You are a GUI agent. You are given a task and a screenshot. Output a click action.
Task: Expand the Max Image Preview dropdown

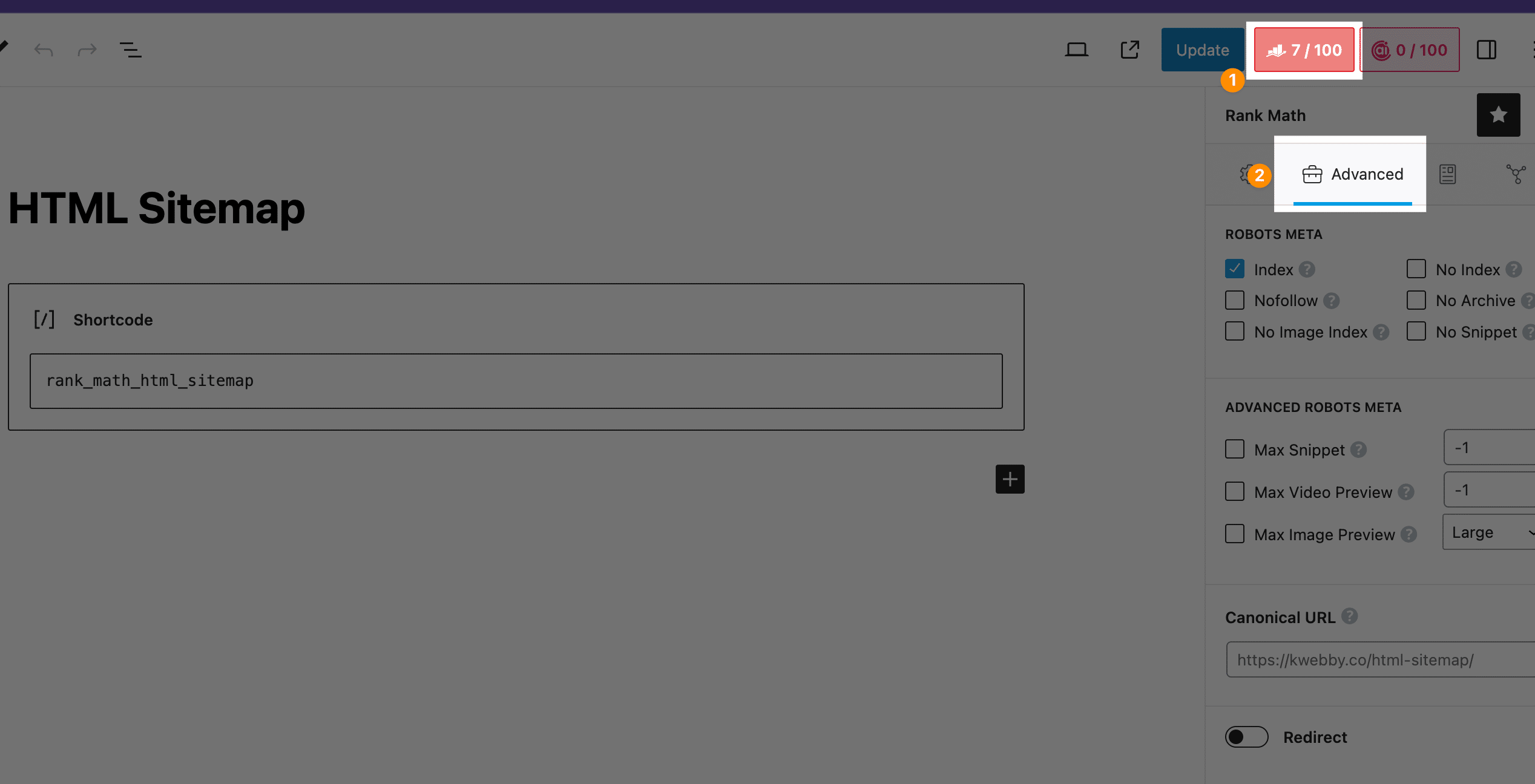click(x=1490, y=532)
